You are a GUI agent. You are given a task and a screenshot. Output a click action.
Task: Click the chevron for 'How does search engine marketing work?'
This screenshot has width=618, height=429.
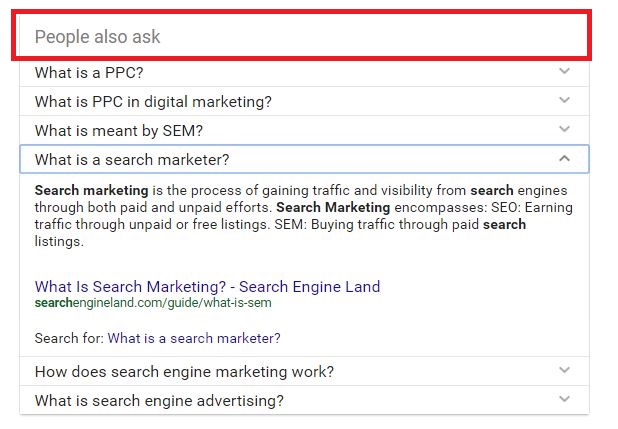tap(564, 371)
